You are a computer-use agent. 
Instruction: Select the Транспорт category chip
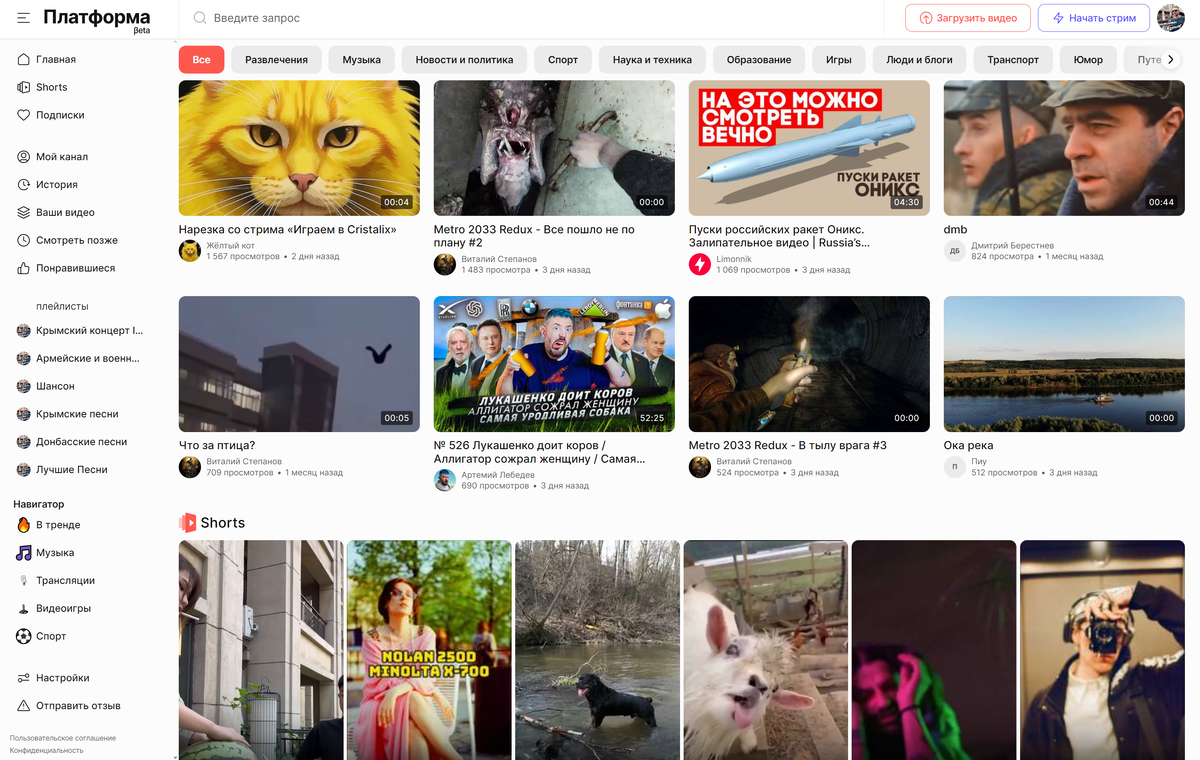tap(1013, 60)
